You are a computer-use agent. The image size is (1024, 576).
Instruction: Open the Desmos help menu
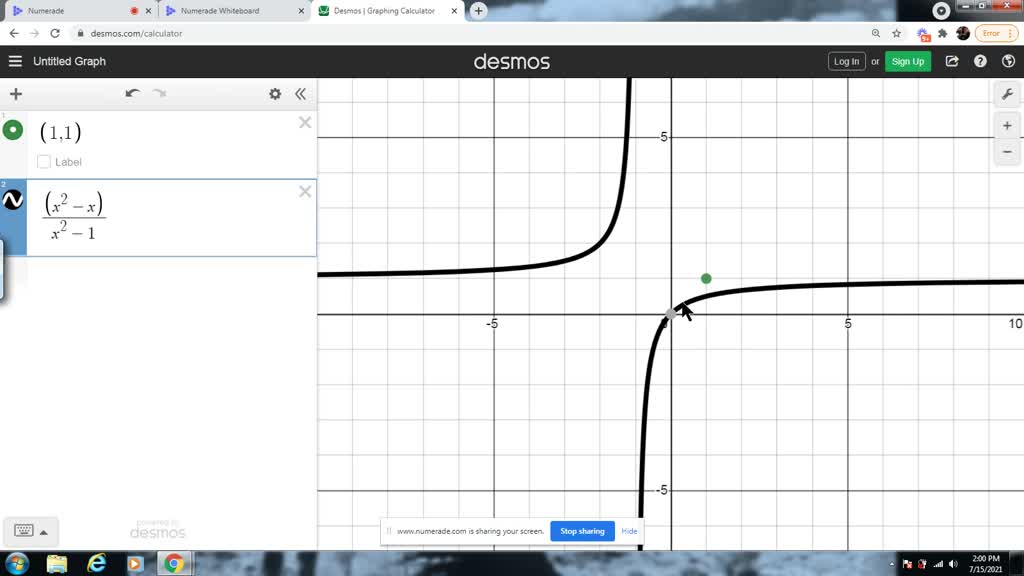point(980,61)
